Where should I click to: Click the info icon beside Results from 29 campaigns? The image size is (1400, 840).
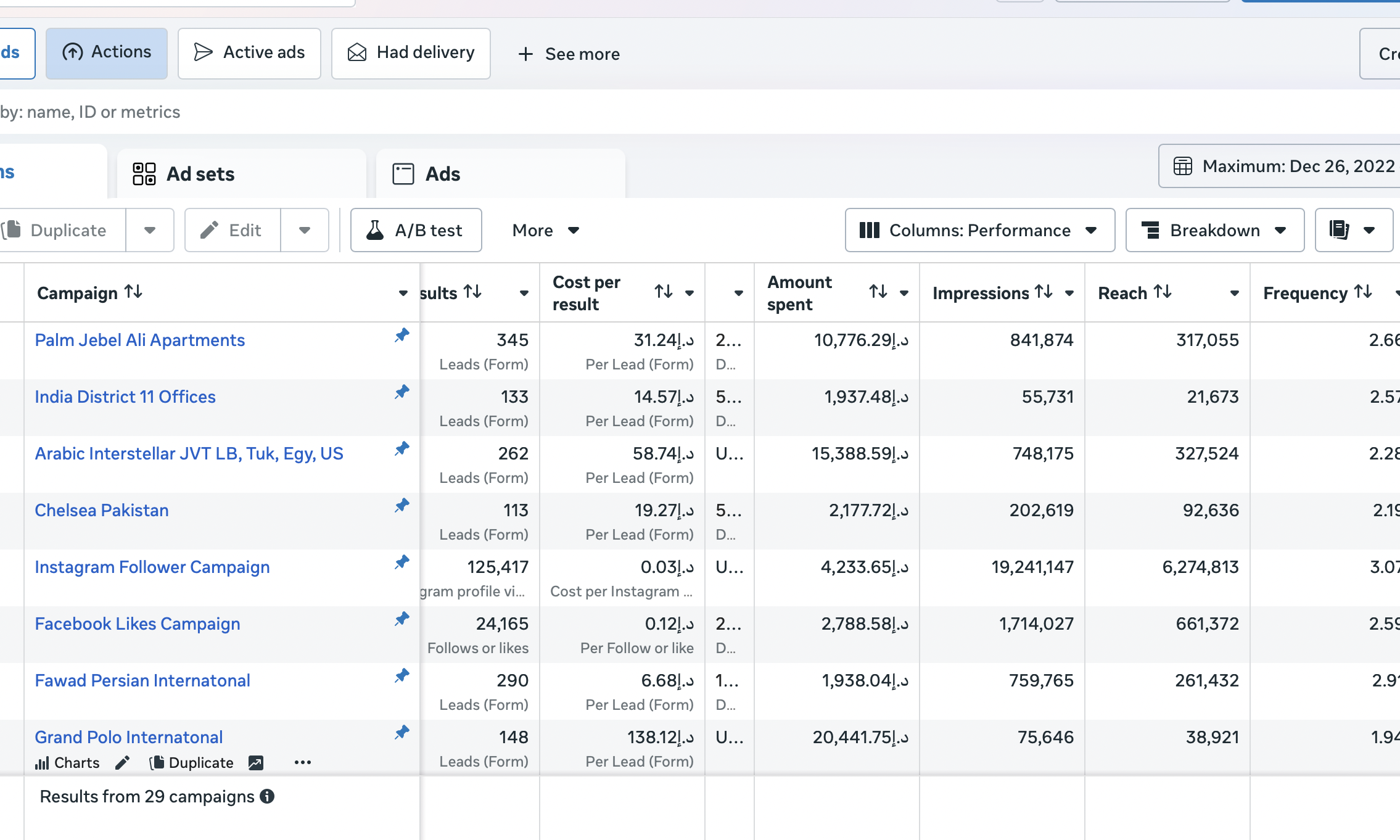tap(267, 796)
